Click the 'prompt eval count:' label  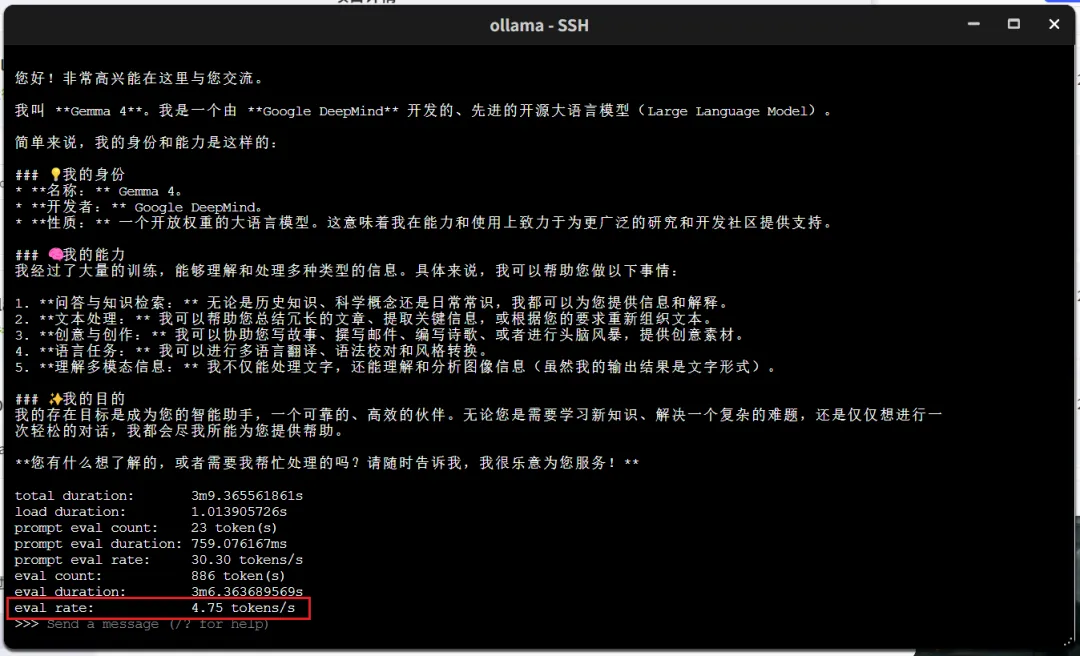86,528
